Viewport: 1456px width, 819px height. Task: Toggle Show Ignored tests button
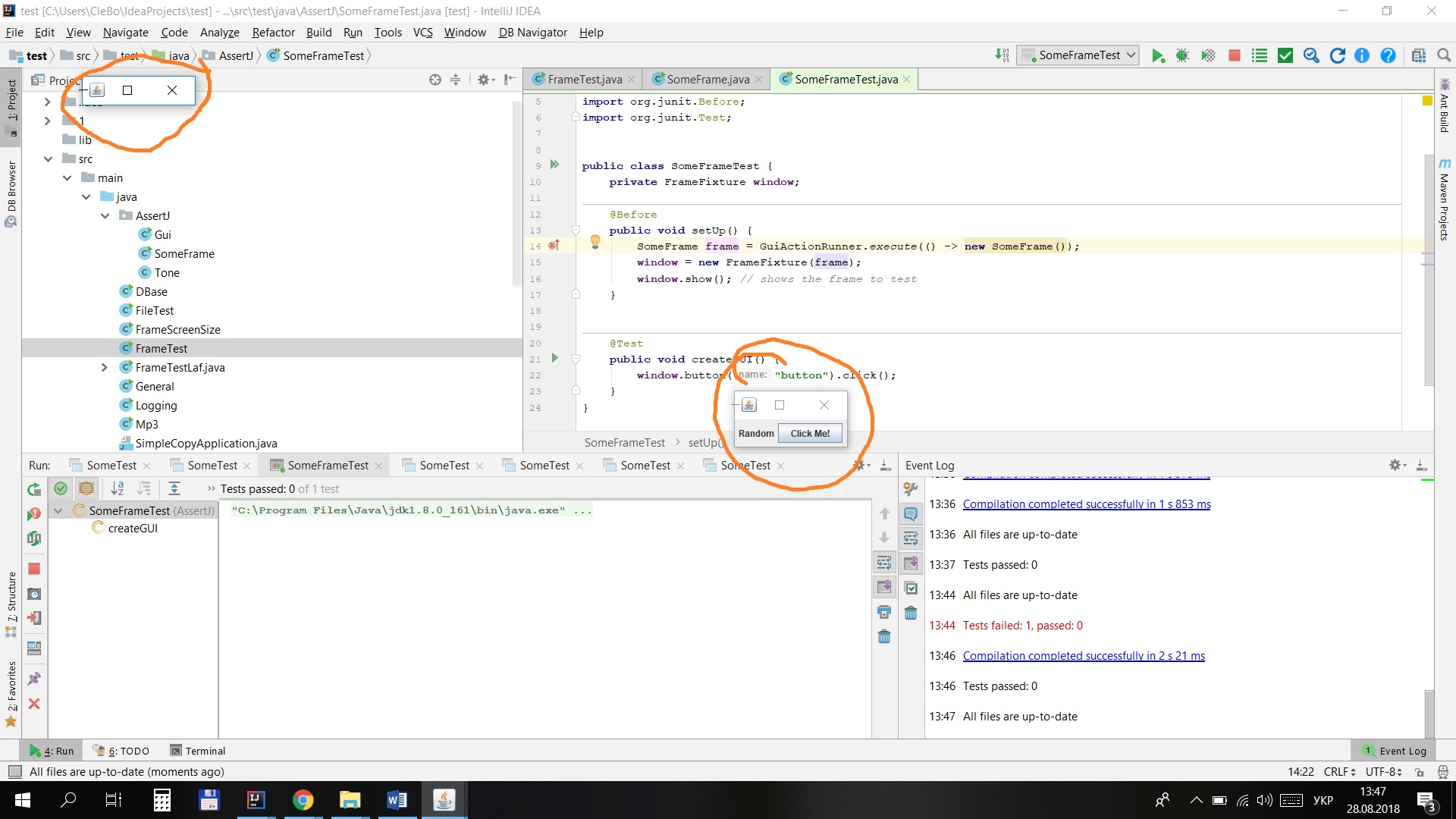pos(86,489)
